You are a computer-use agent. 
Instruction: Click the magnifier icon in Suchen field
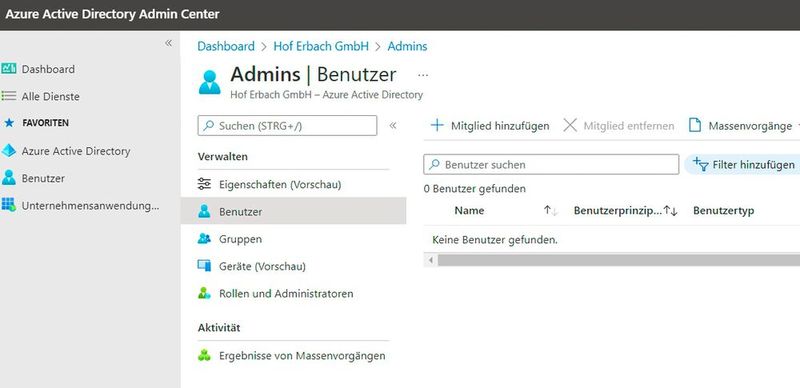pos(208,126)
